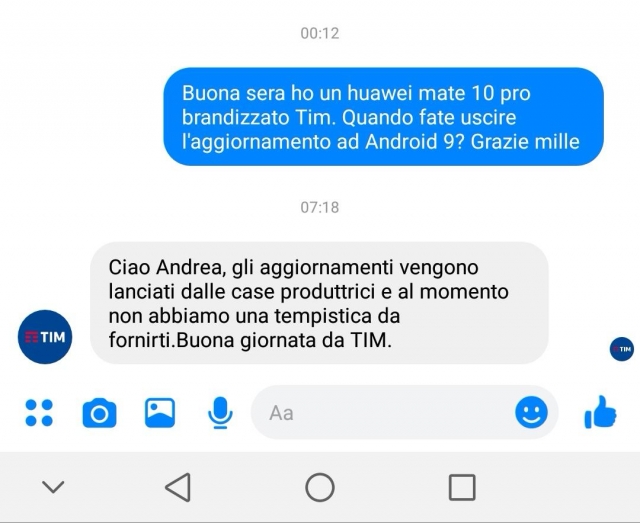Send a thumbs-up like
This screenshot has width=640, height=523.
click(600, 412)
